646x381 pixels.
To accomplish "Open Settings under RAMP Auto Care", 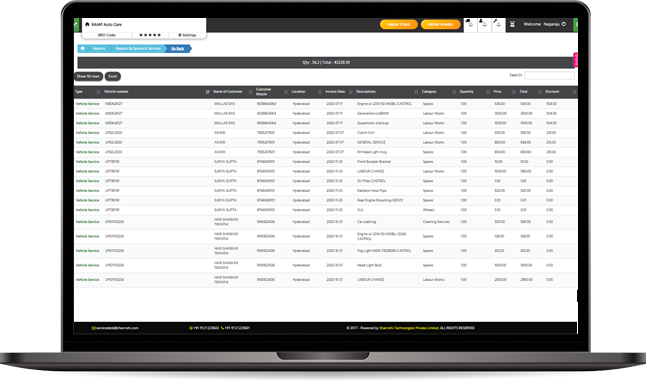I will coord(187,35).
